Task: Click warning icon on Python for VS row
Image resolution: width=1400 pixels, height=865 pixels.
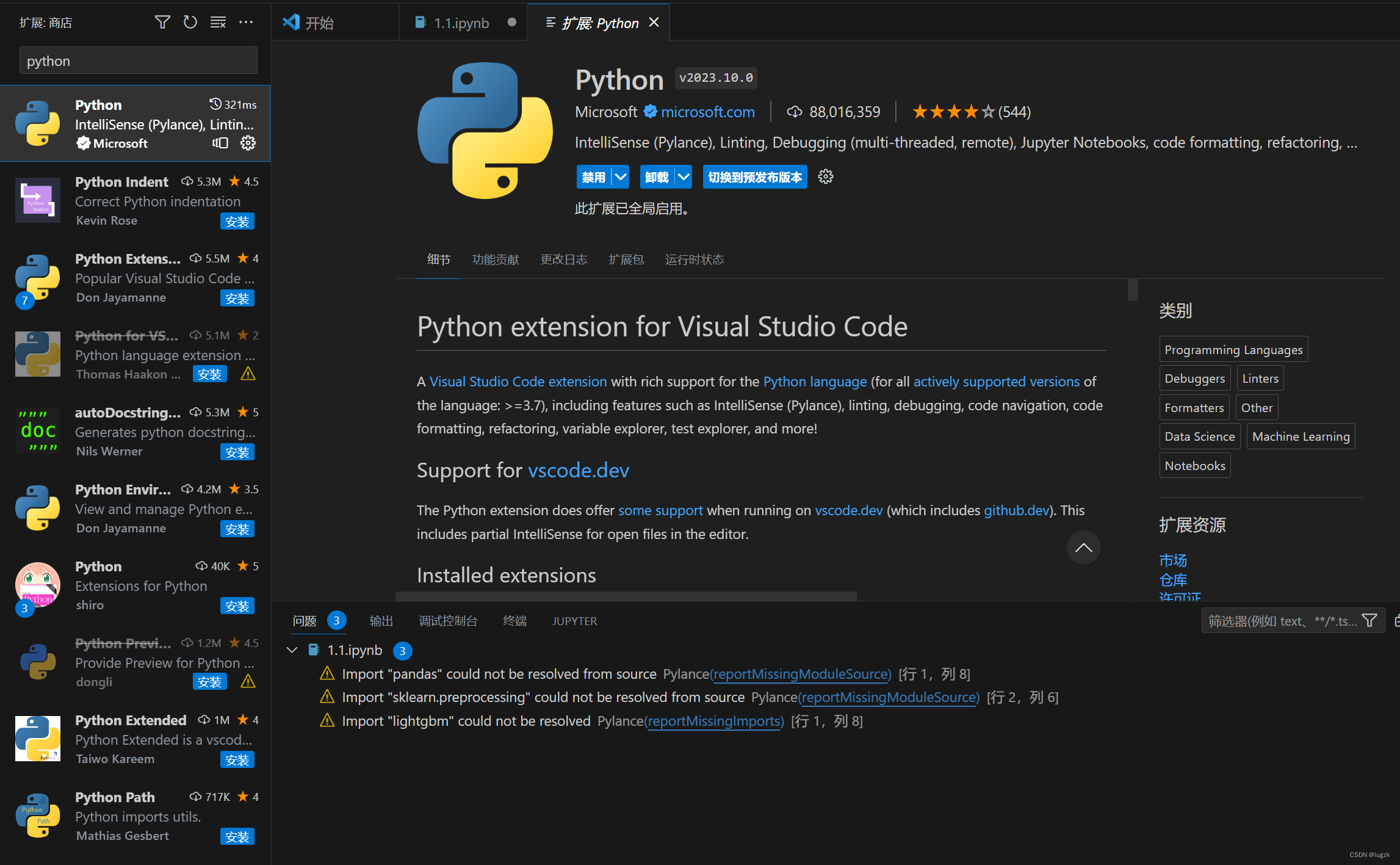Action: [x=248, y=374]
